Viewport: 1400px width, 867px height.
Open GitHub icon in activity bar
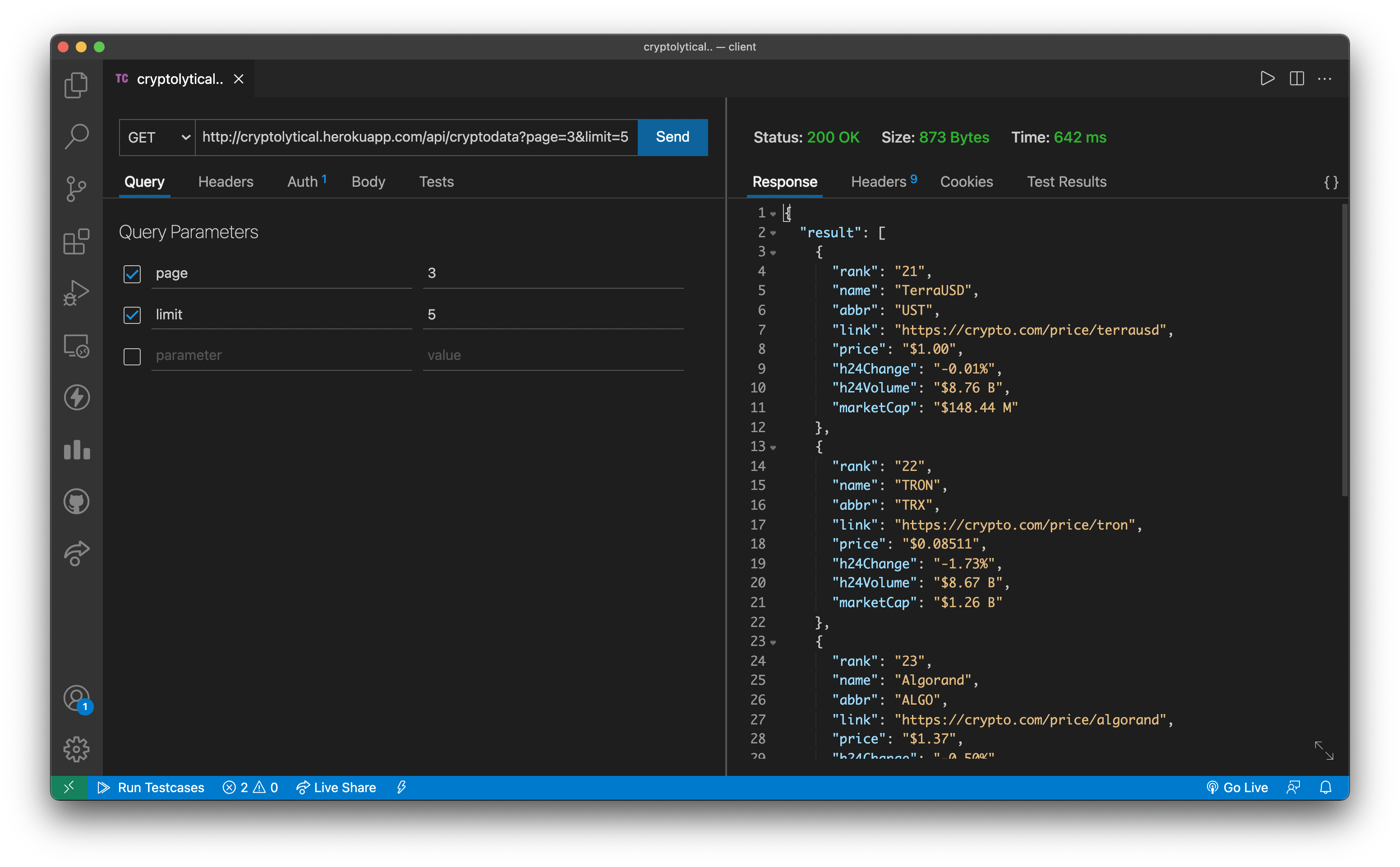[x=76, y=502]
